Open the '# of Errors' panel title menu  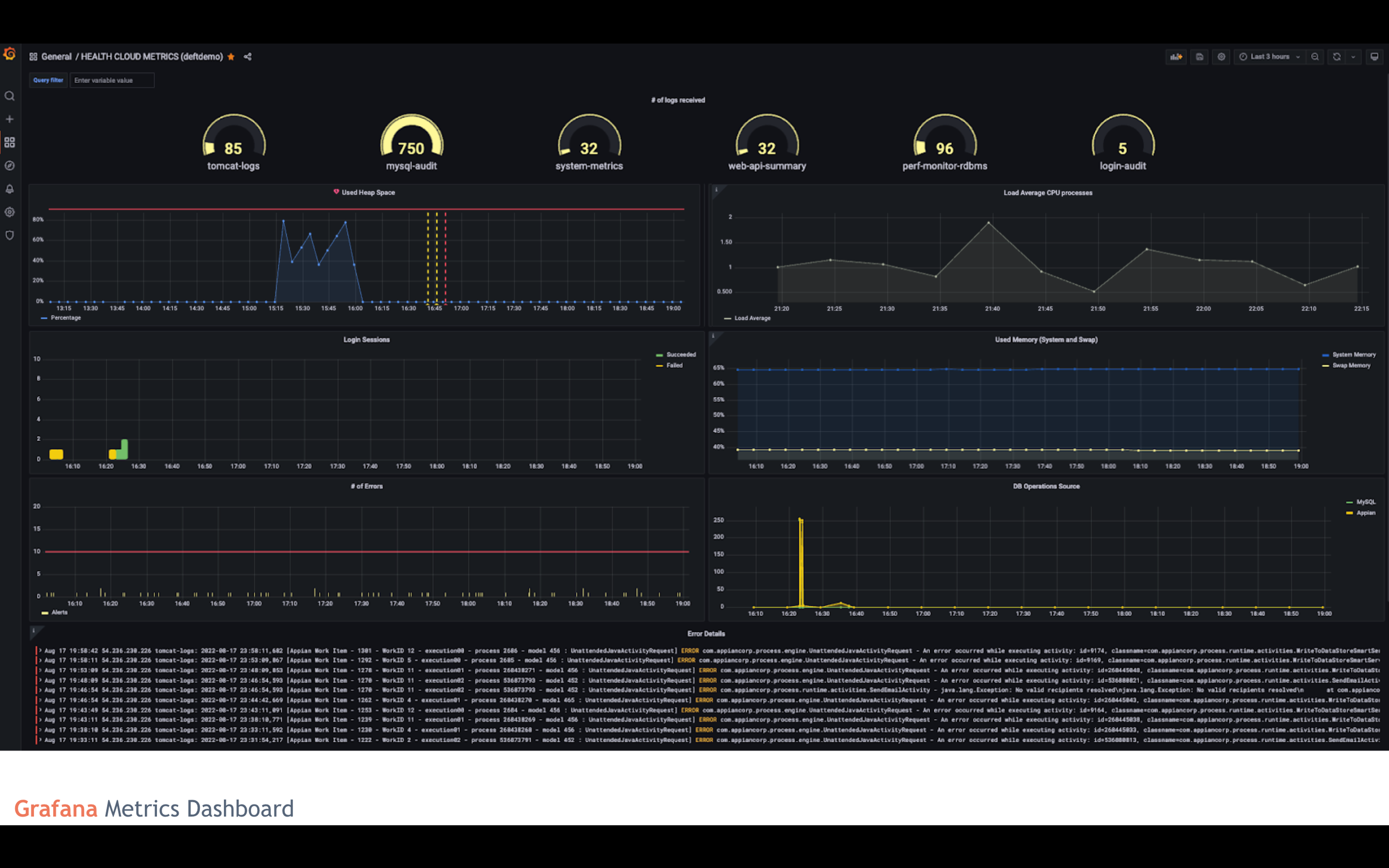click(366, 486)
